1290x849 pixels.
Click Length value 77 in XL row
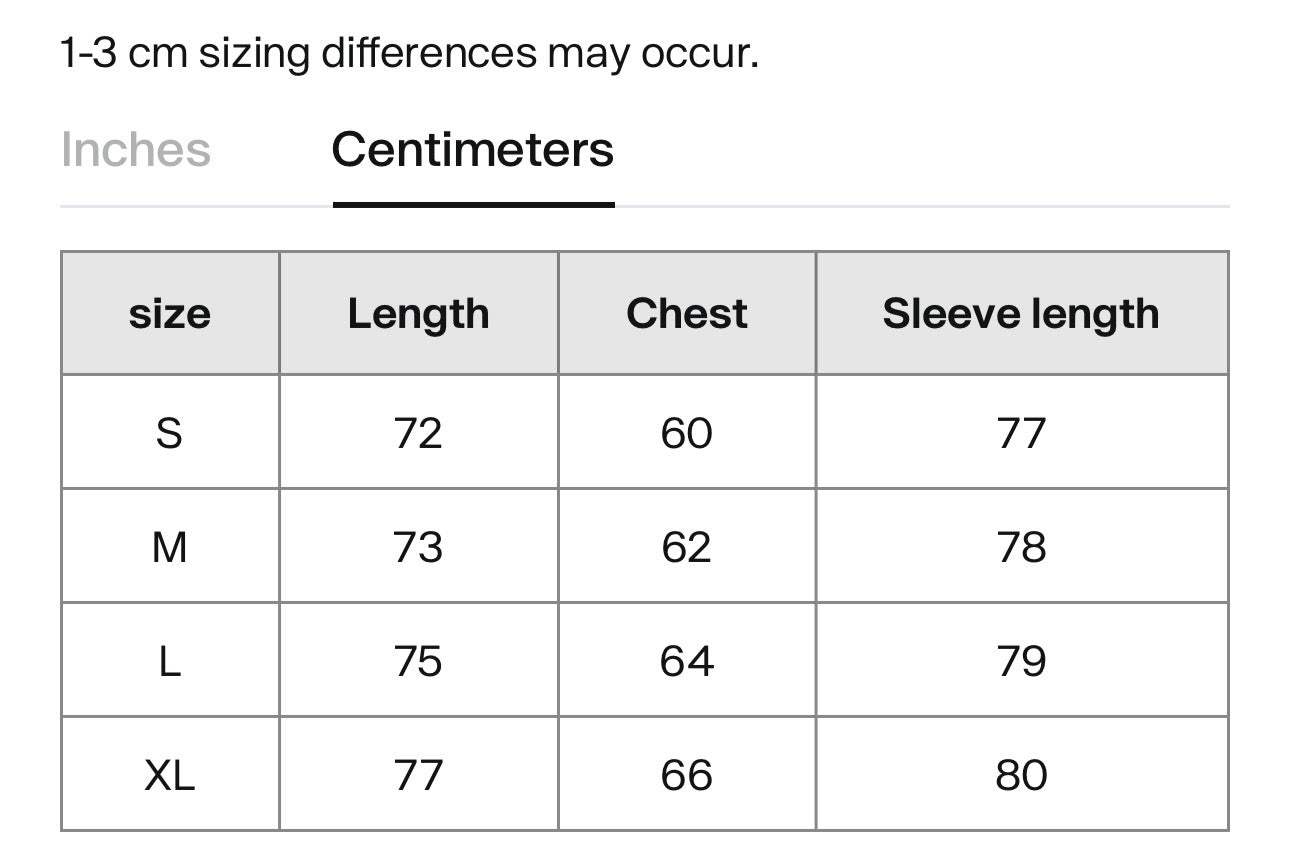(418, 775)
